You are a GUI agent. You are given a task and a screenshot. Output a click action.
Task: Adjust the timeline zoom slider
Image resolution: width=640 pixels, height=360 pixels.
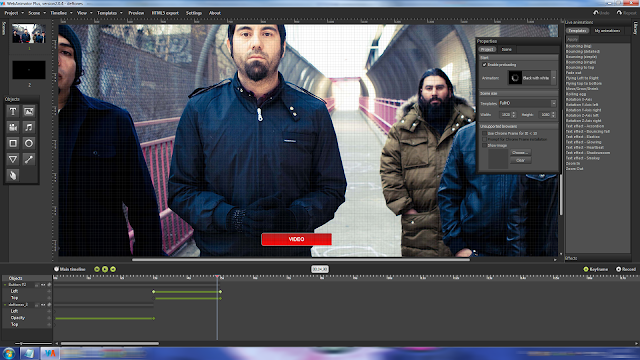coord(21,343)
